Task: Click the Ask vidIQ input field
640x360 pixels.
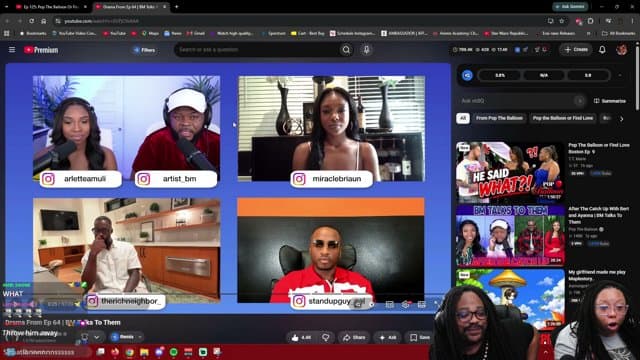Action: pyautogui.click(x=521, y=100)
